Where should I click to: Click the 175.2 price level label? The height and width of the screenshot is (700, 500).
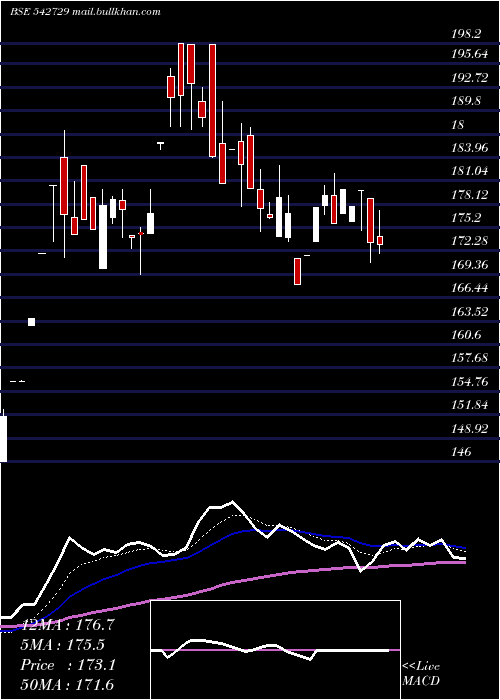pyautogui.click(x=466, y=218)
